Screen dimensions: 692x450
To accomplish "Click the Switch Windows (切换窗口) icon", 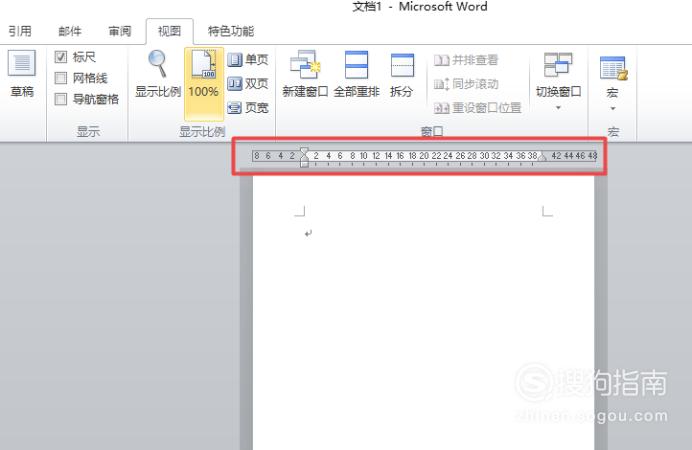I will pos(558,64).
